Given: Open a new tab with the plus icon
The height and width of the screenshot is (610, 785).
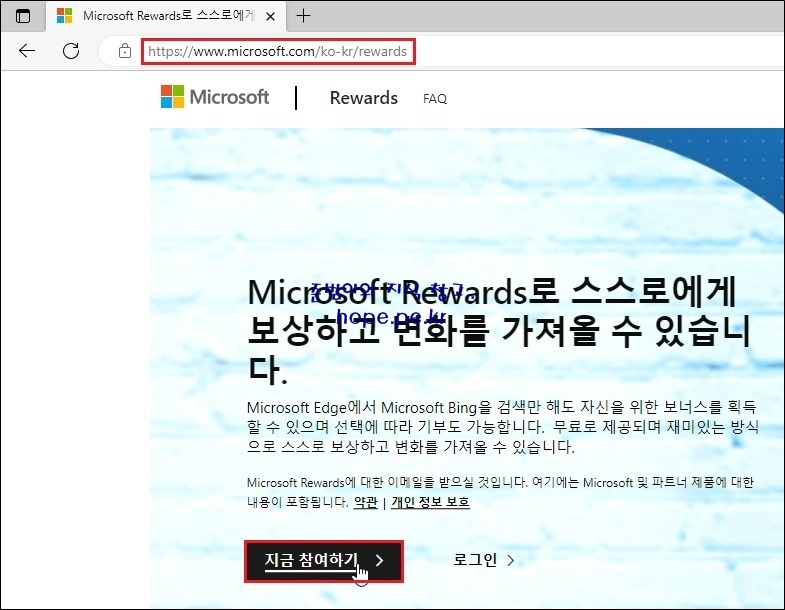Looking at the screenshot, I should point(303,16).
